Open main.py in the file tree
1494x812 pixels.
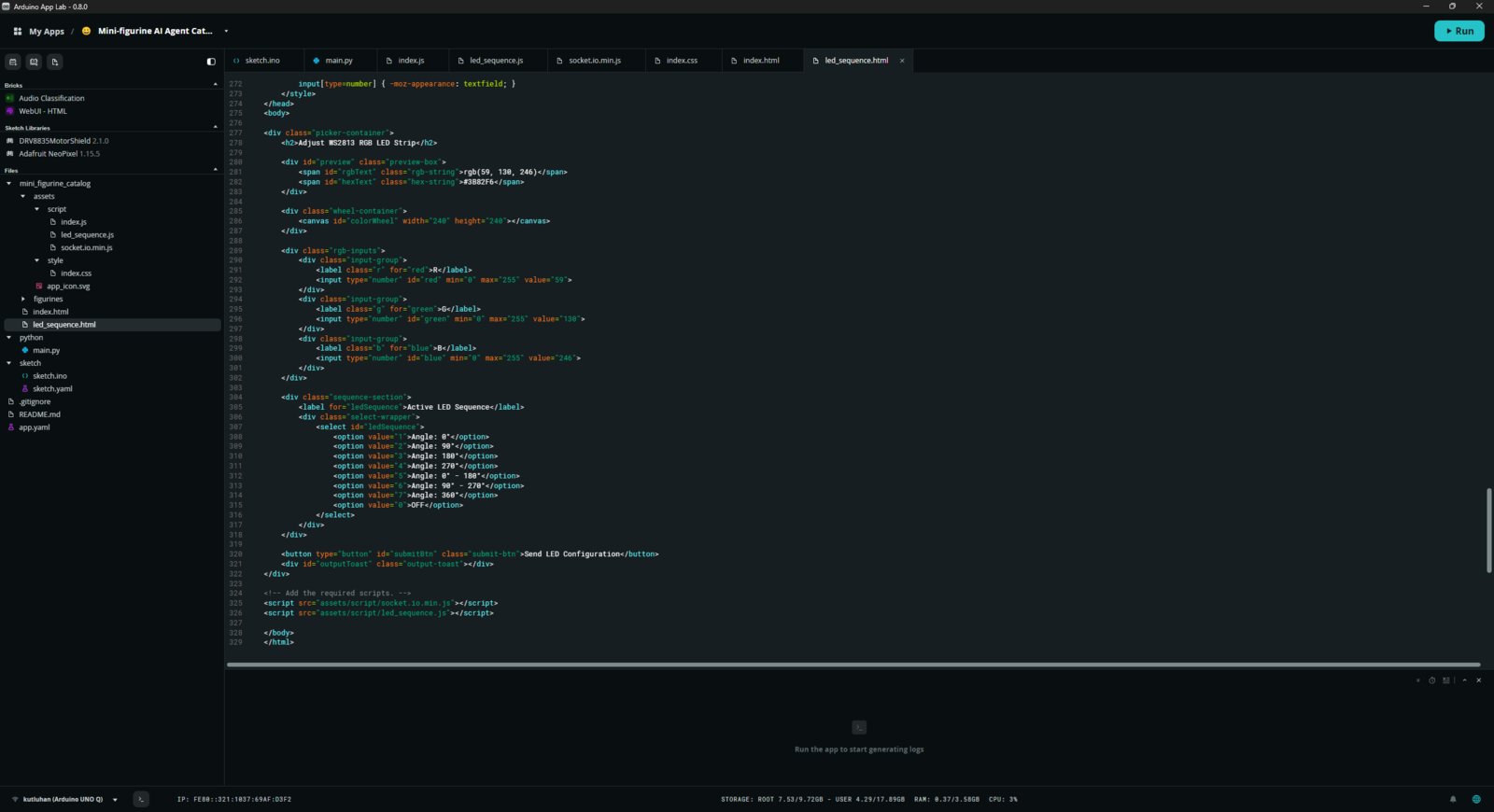coord(46,351)
